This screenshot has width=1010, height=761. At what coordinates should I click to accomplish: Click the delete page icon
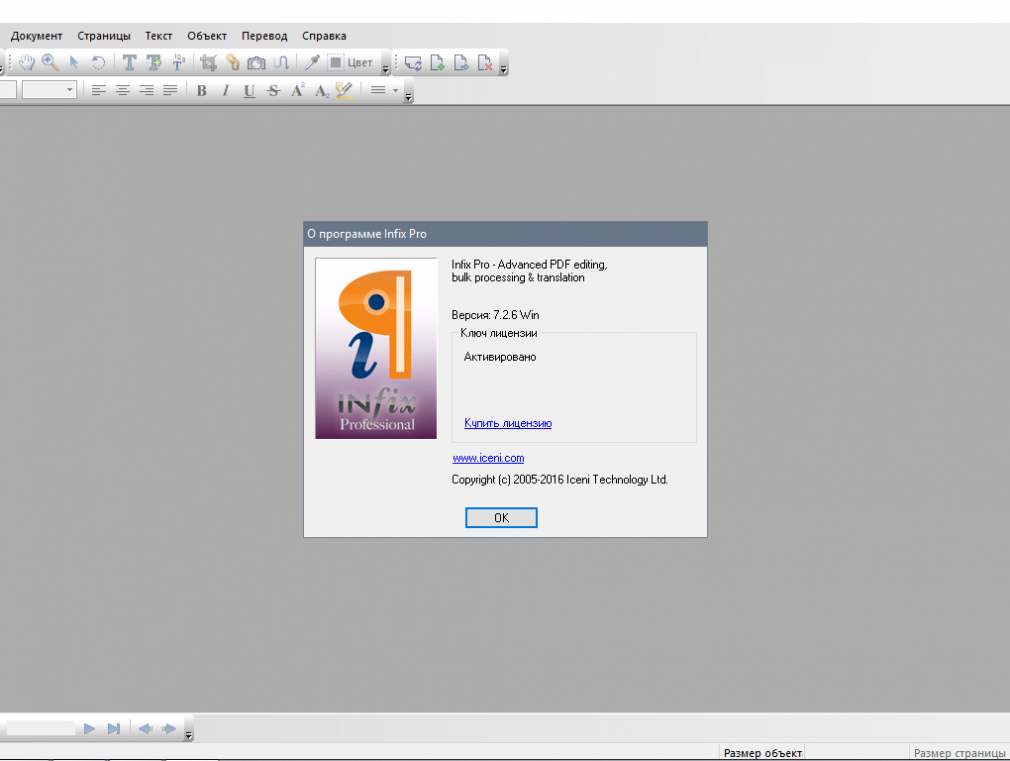pos(485,63)
